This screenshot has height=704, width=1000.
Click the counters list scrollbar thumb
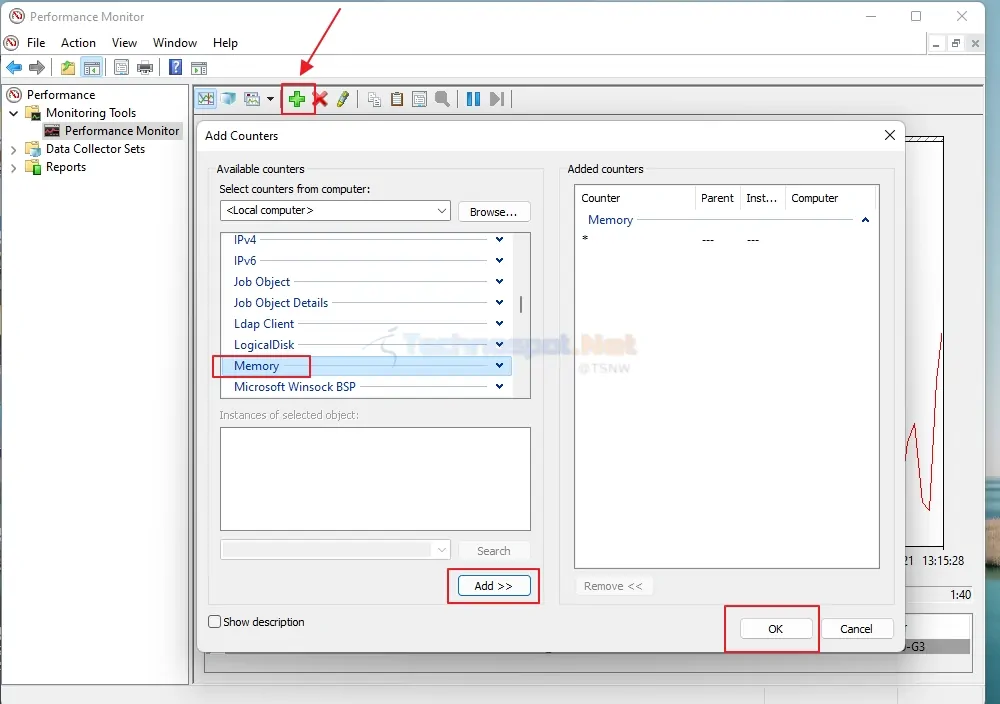click(521, 304)
